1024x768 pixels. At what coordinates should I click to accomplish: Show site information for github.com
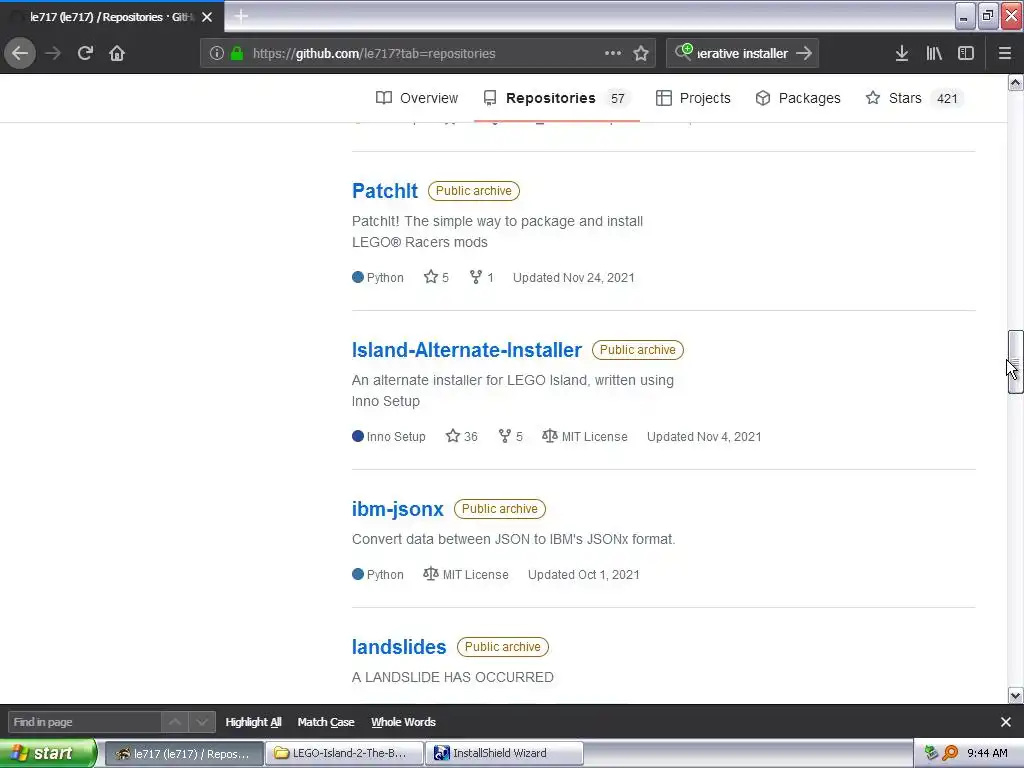[x=217, y=54]
